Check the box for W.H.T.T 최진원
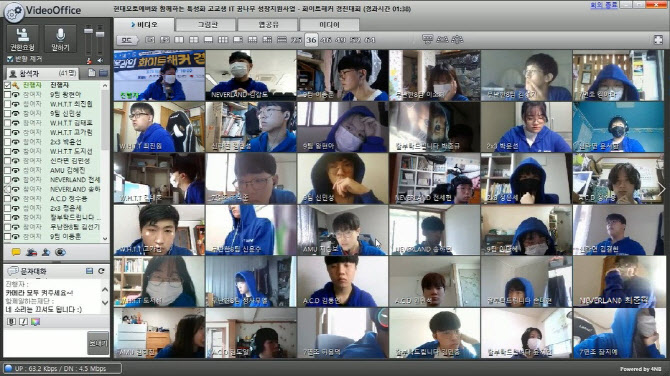This screenshot has height=376, width=670. click(7, 104)
